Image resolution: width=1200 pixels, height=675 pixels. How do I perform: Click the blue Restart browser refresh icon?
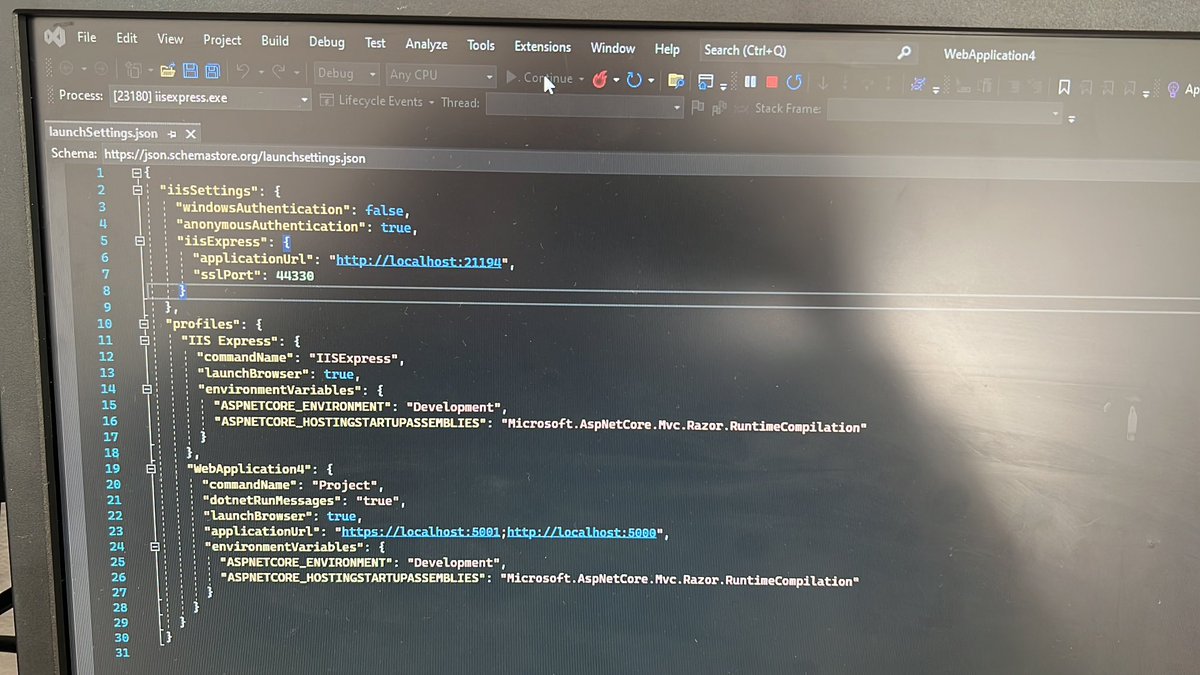tap(634, 80)
